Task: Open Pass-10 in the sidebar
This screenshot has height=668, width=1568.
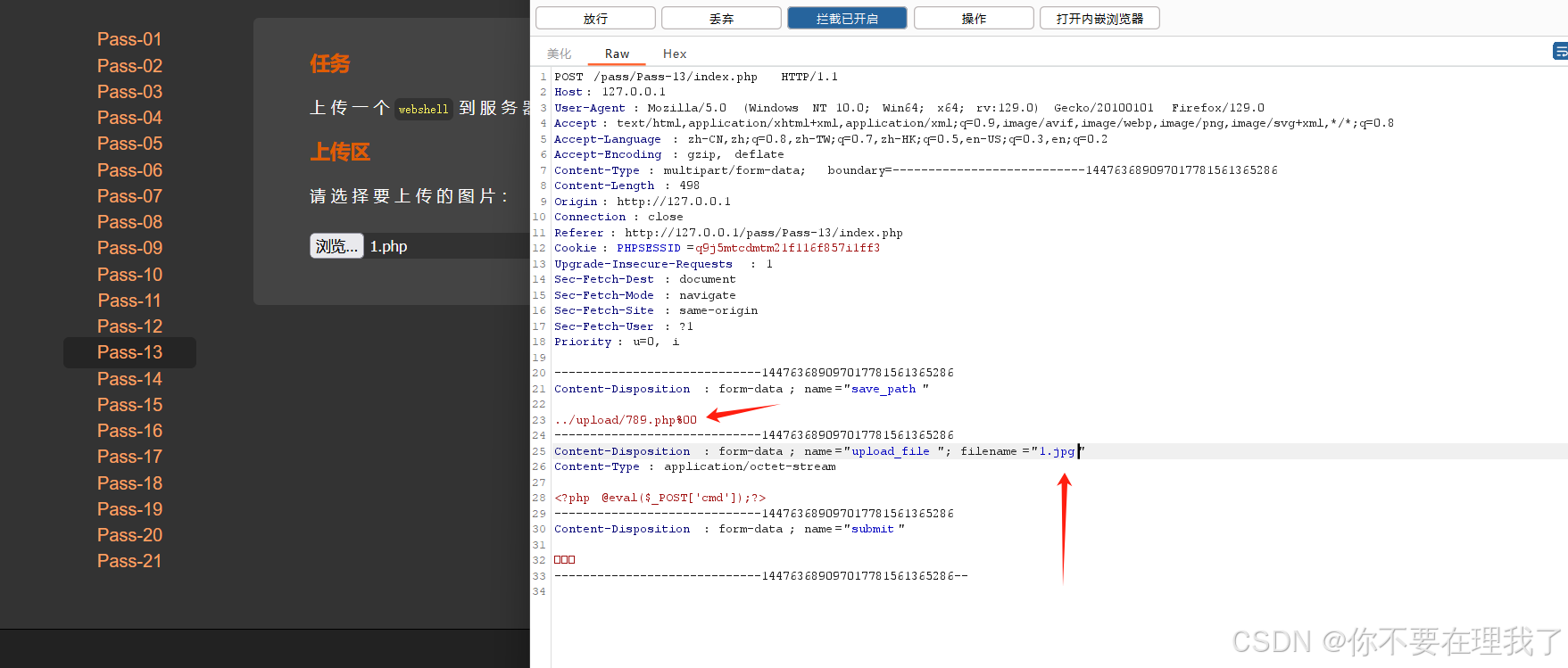Action: [129, 275]
